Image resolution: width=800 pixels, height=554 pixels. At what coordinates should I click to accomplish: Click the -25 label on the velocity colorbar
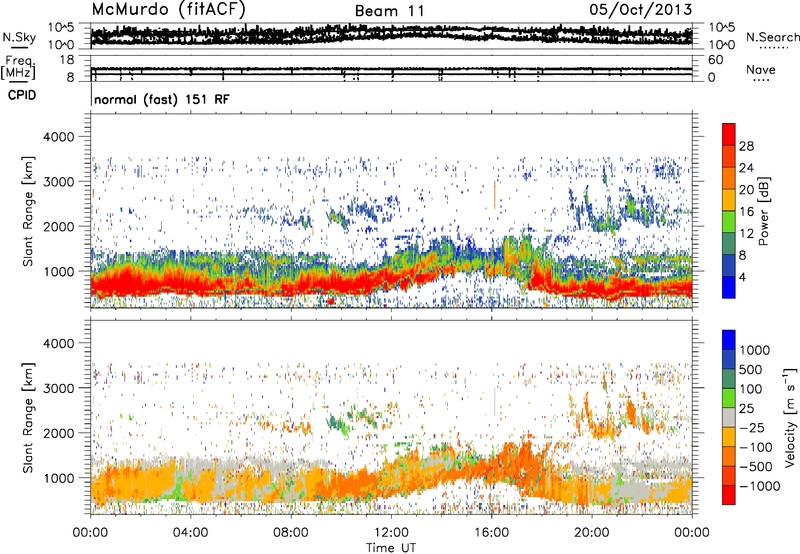[x=753, y=427]
